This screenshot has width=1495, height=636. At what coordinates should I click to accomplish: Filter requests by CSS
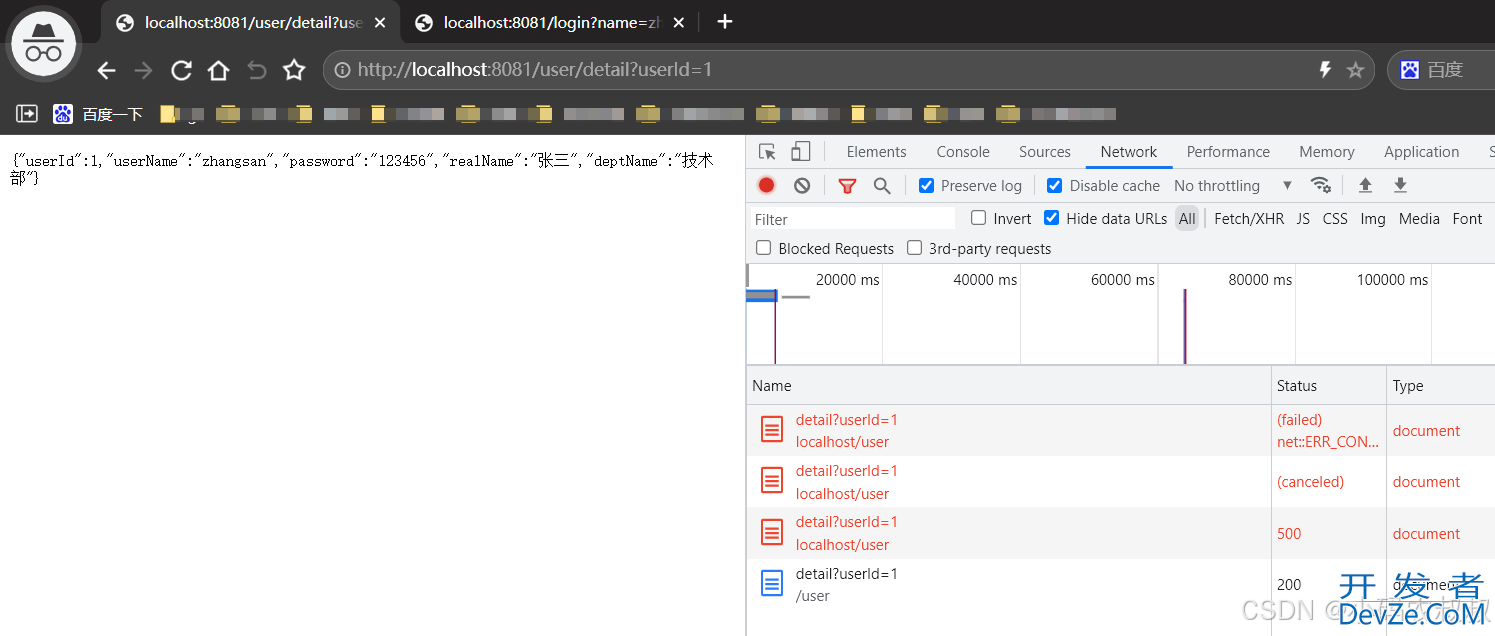pos(1335,218)
